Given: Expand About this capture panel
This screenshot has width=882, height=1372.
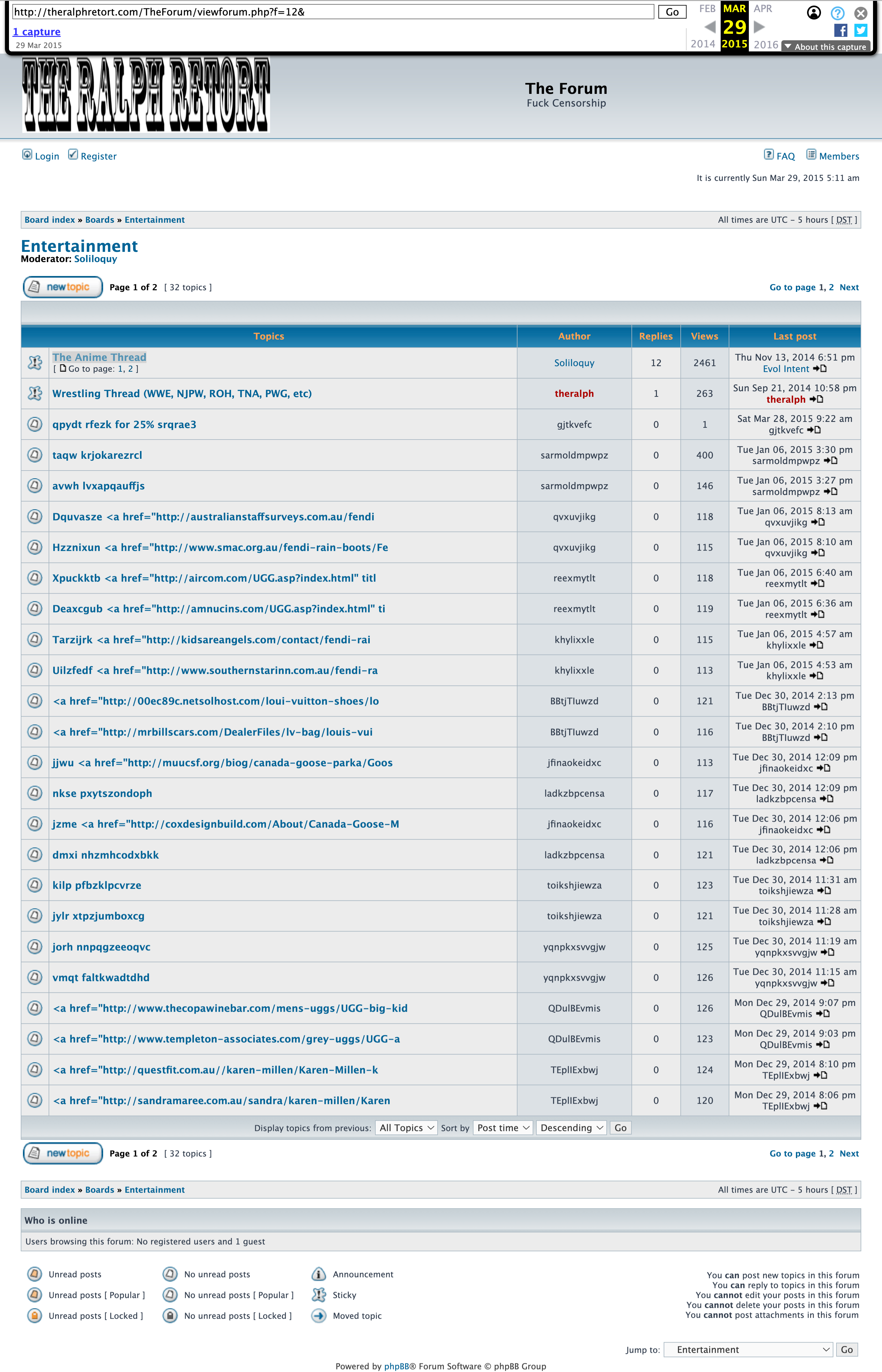Looking at the screenshot, I should click(x=825, y=47).
